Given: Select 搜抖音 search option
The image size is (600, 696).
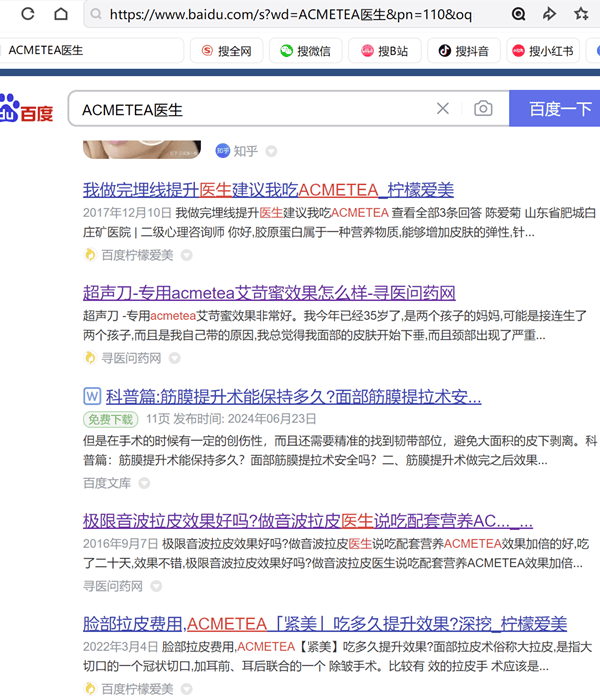Looking at the screenshot, I should click(x=464, y=51).
